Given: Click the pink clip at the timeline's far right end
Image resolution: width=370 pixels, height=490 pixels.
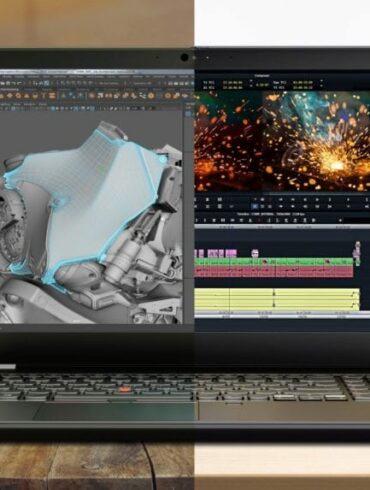Looking at the screenshot, I should (x=358, y=253).
